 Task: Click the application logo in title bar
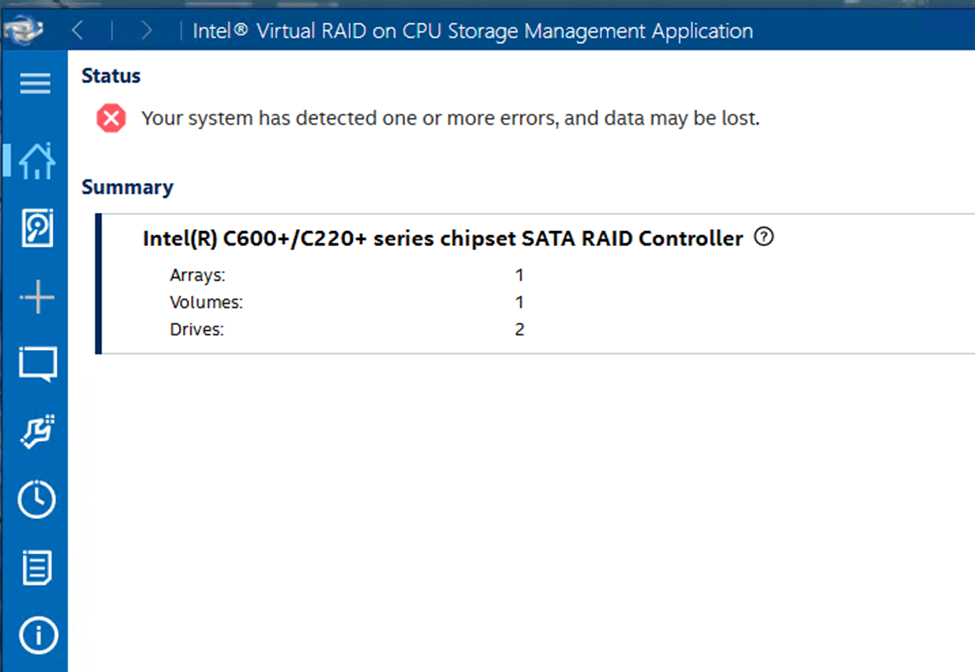point(22,29)
